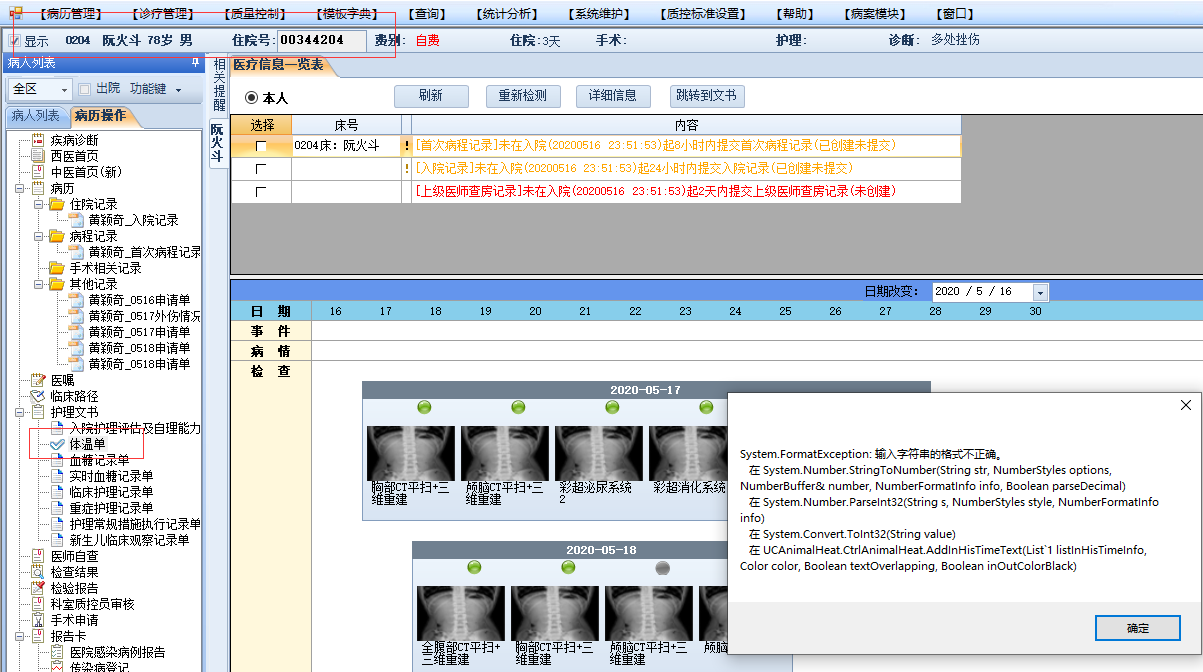Select the 病程记录 folder icon
Screen dimensions: 1203x672
(x=57, y=236)
